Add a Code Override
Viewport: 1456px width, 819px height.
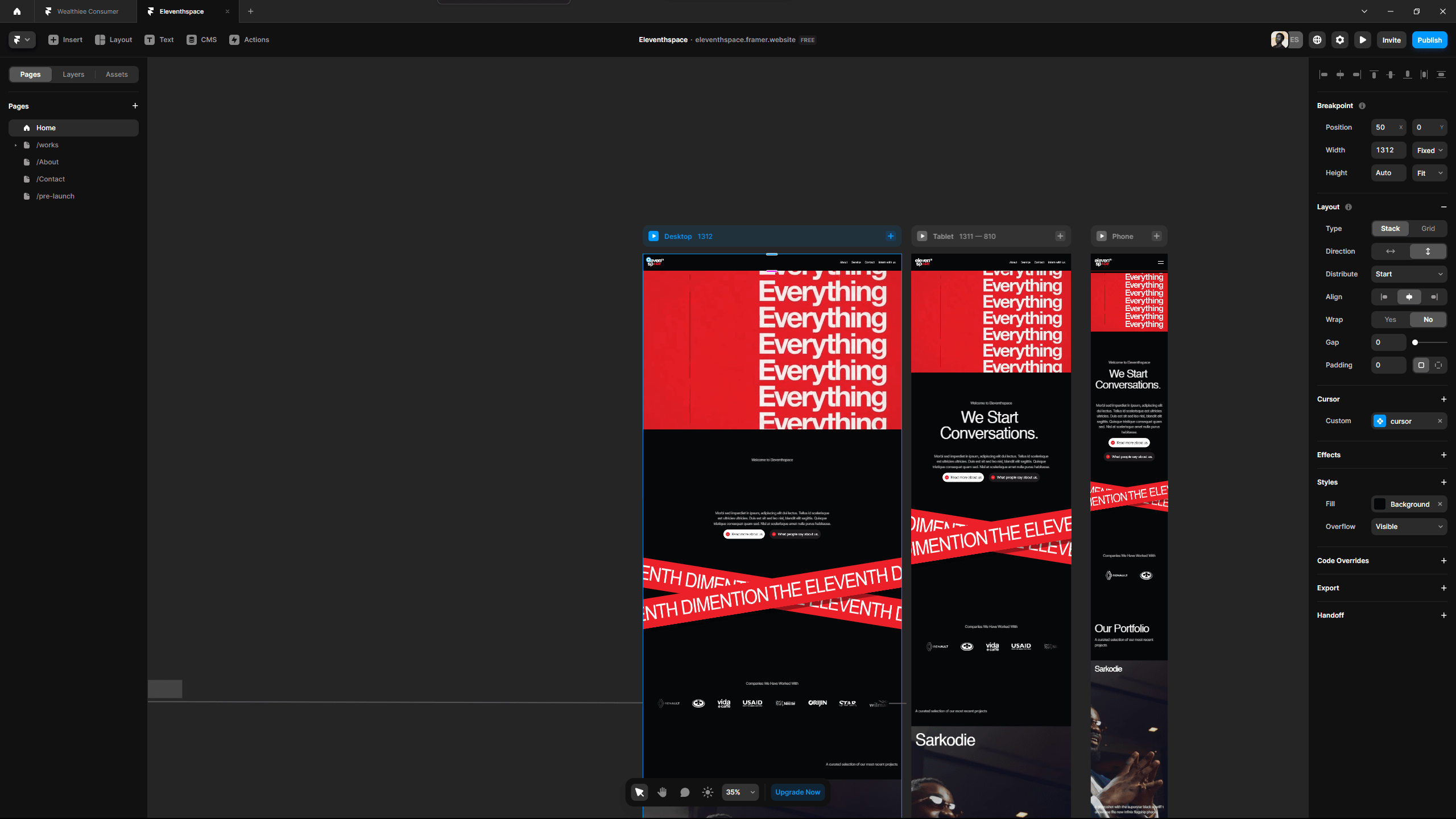tap(1443, 561)
